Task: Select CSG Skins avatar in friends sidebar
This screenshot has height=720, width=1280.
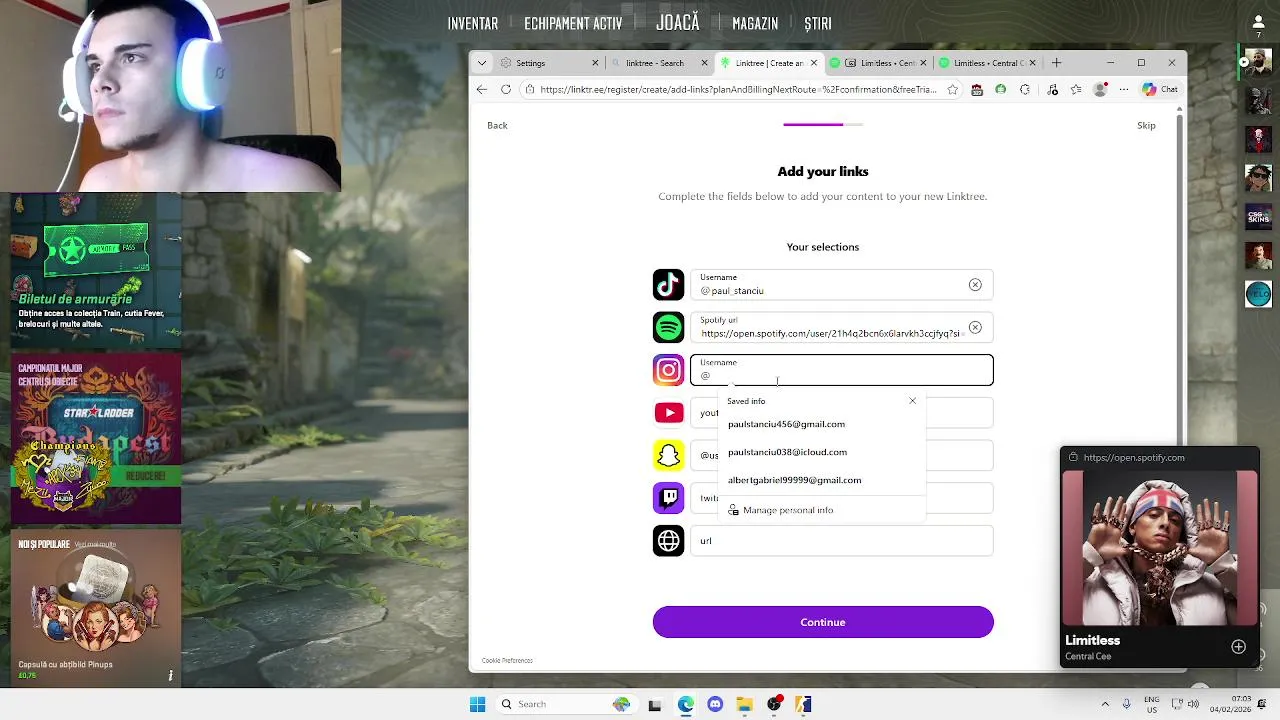Action: (x=1258, y=217)
